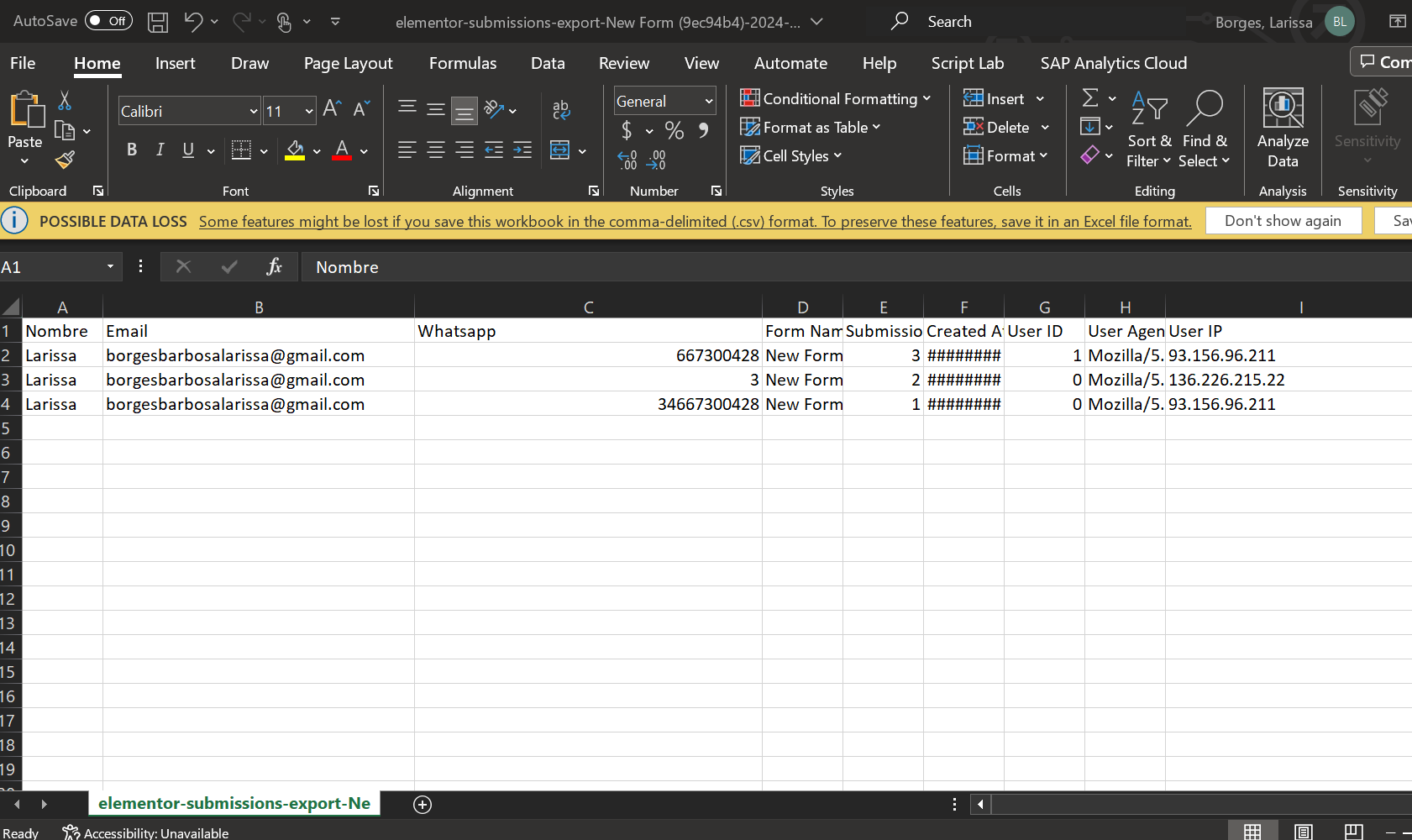Click the Don't show again button

point(1283,221)
